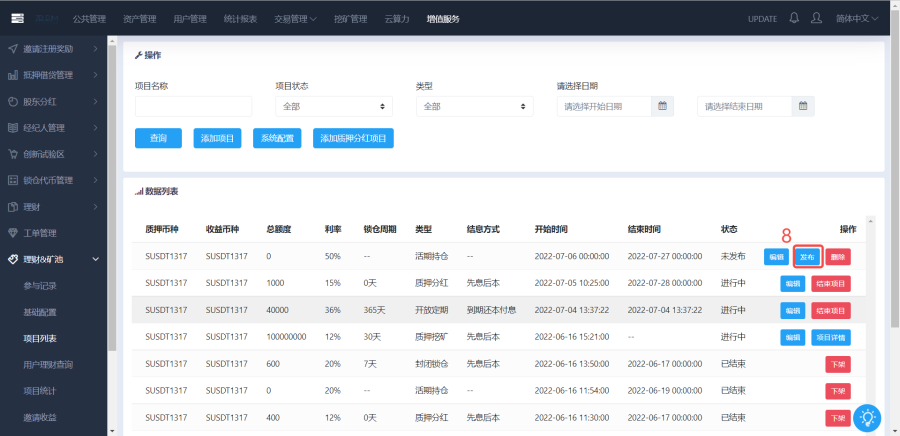This screenshot has height=436, width=900.
Task: Expand 抵押借贷管理 sidebar chevron
Action: [x=95, y=75]
